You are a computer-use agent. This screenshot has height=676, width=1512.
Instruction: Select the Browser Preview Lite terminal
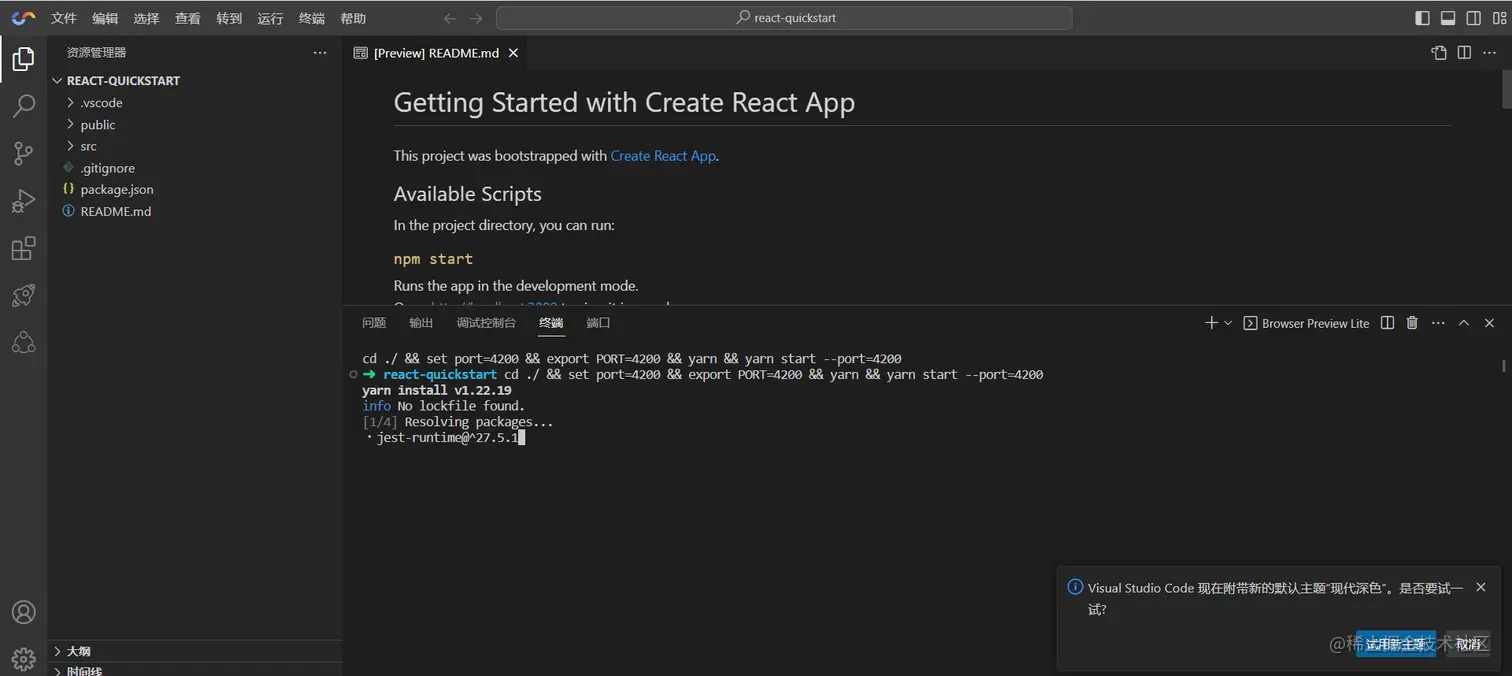pyautogui.click(x=1306, y=323)
